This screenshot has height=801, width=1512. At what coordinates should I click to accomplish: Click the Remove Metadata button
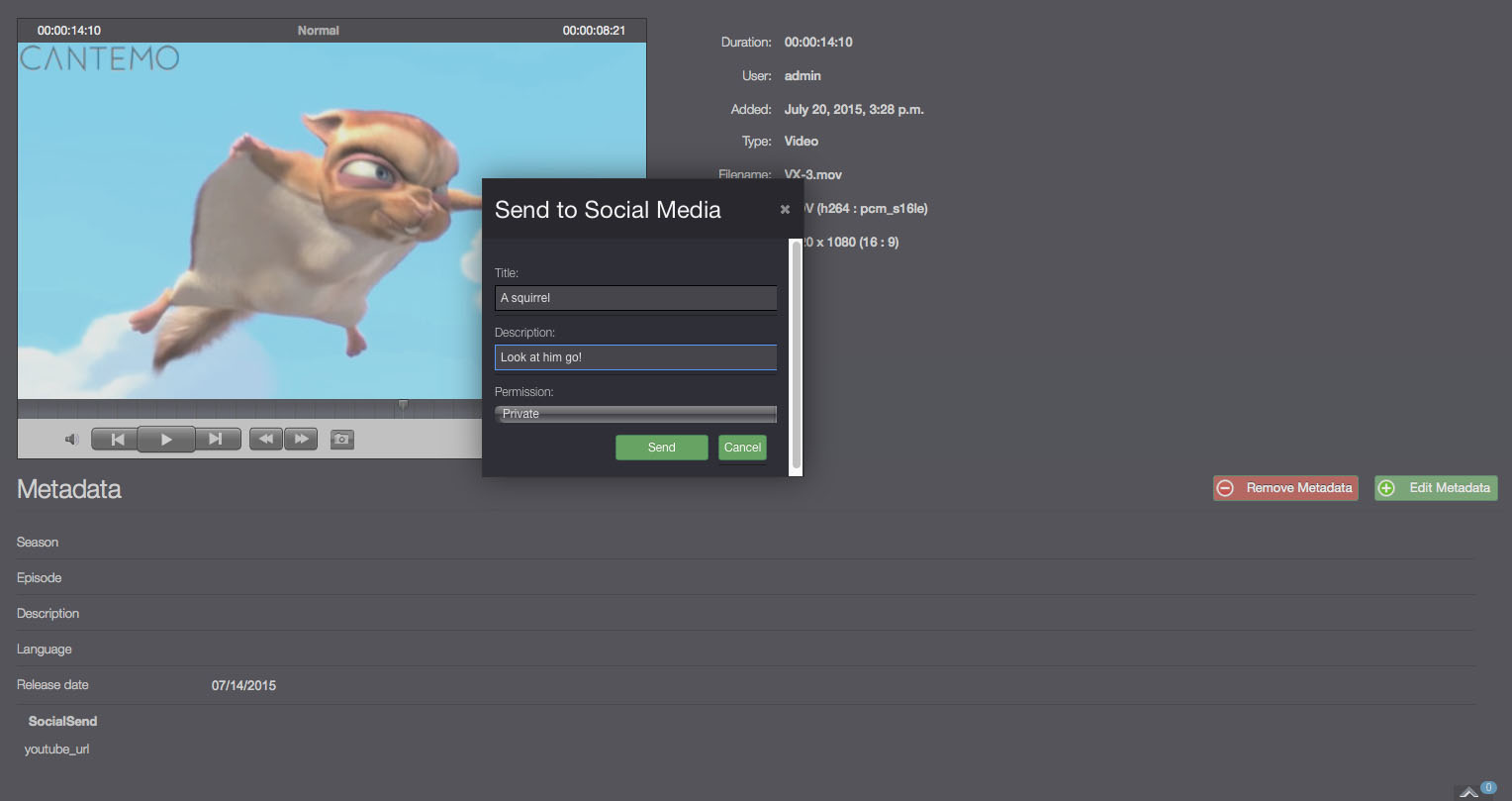click(1285, 488)
